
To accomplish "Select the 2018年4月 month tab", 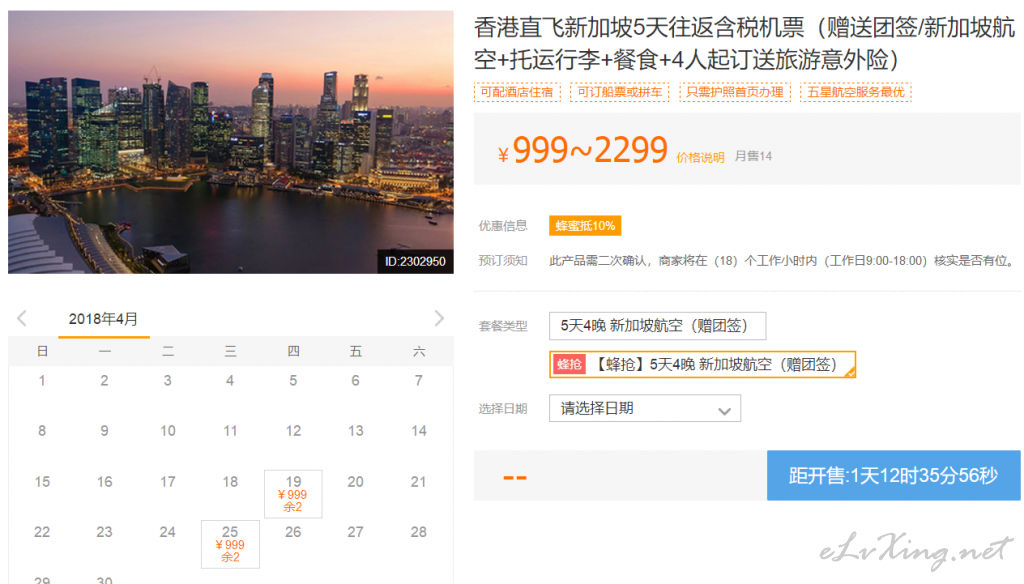I will [104, 319].
